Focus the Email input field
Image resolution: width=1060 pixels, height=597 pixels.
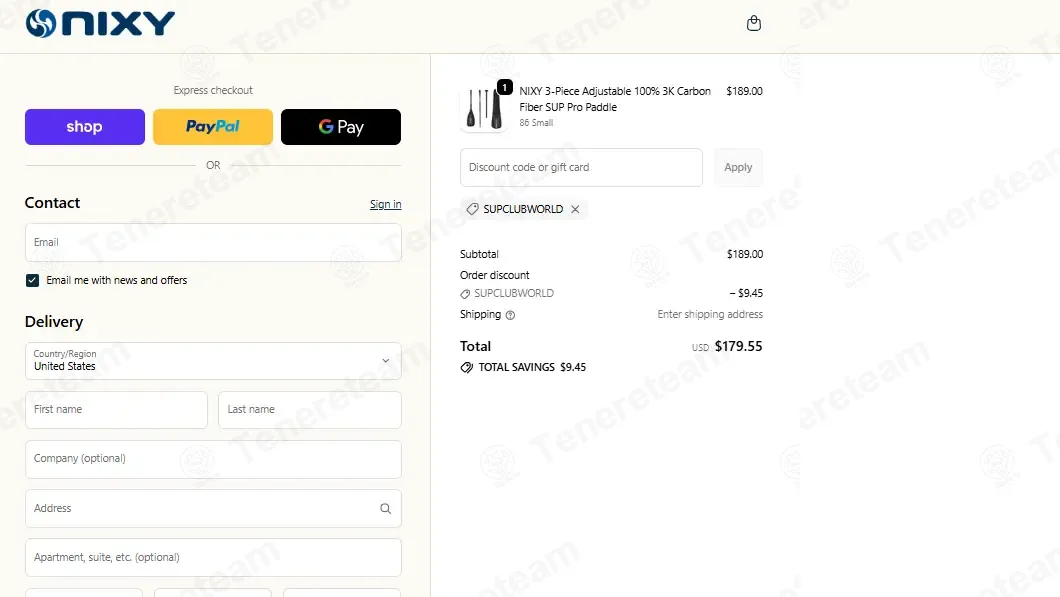pos(213,243)
